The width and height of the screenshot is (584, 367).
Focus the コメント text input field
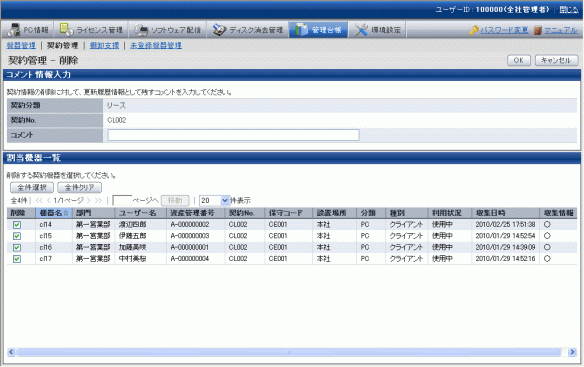click(234, 135)
